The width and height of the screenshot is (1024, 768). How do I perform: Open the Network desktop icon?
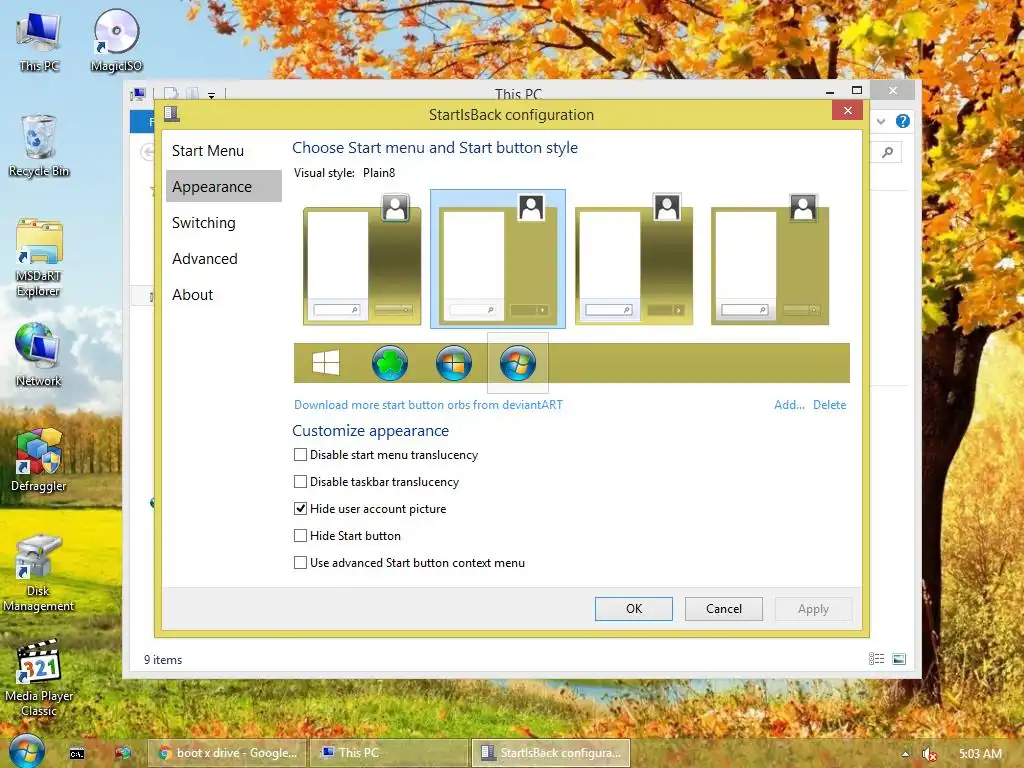point(39,356)
